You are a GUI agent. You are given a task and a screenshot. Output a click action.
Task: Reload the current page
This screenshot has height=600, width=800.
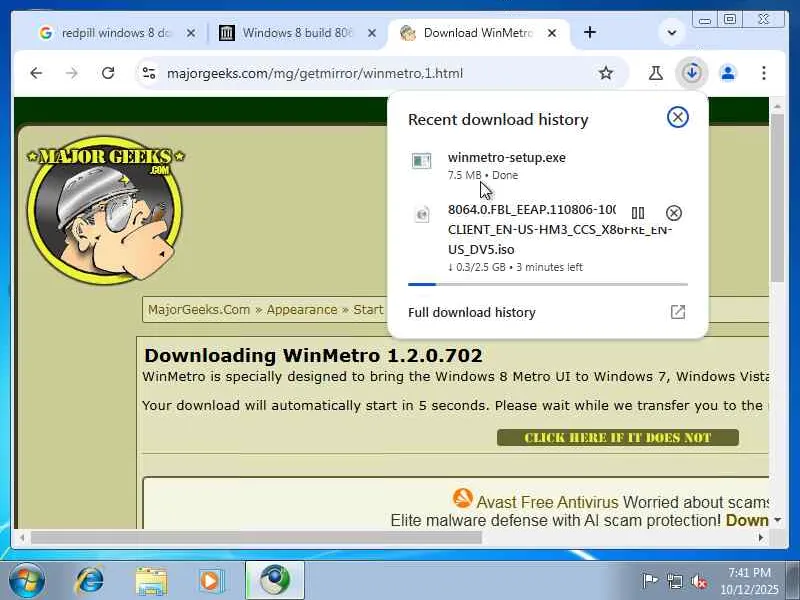point(108,73)
